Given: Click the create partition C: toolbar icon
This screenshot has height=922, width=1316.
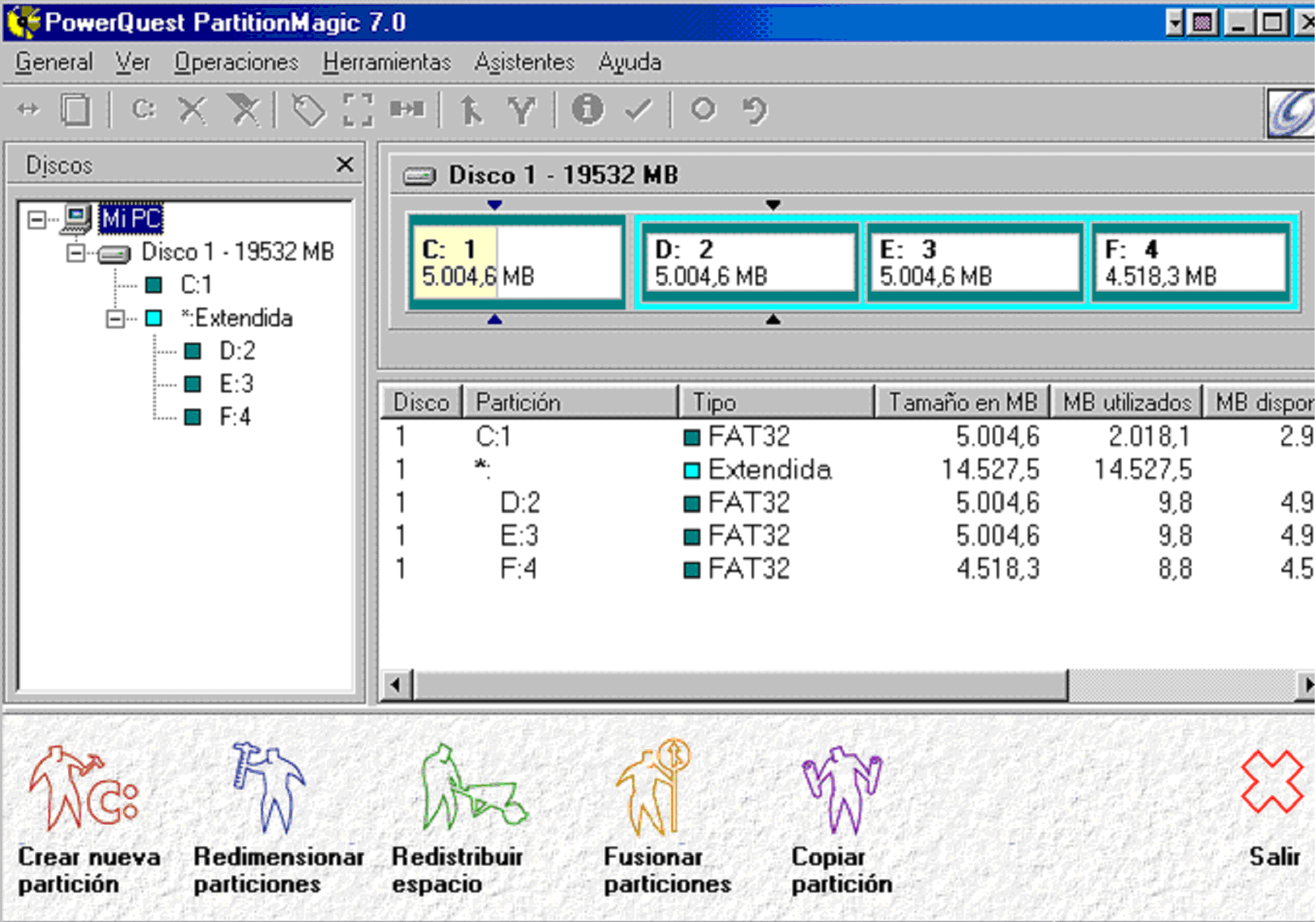Looking at the screenshot, I should pyautogui.click(x=143, y=108).
